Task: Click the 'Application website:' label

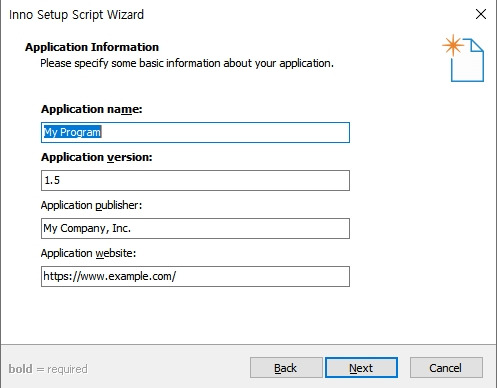Action: [x=88, y=253]
